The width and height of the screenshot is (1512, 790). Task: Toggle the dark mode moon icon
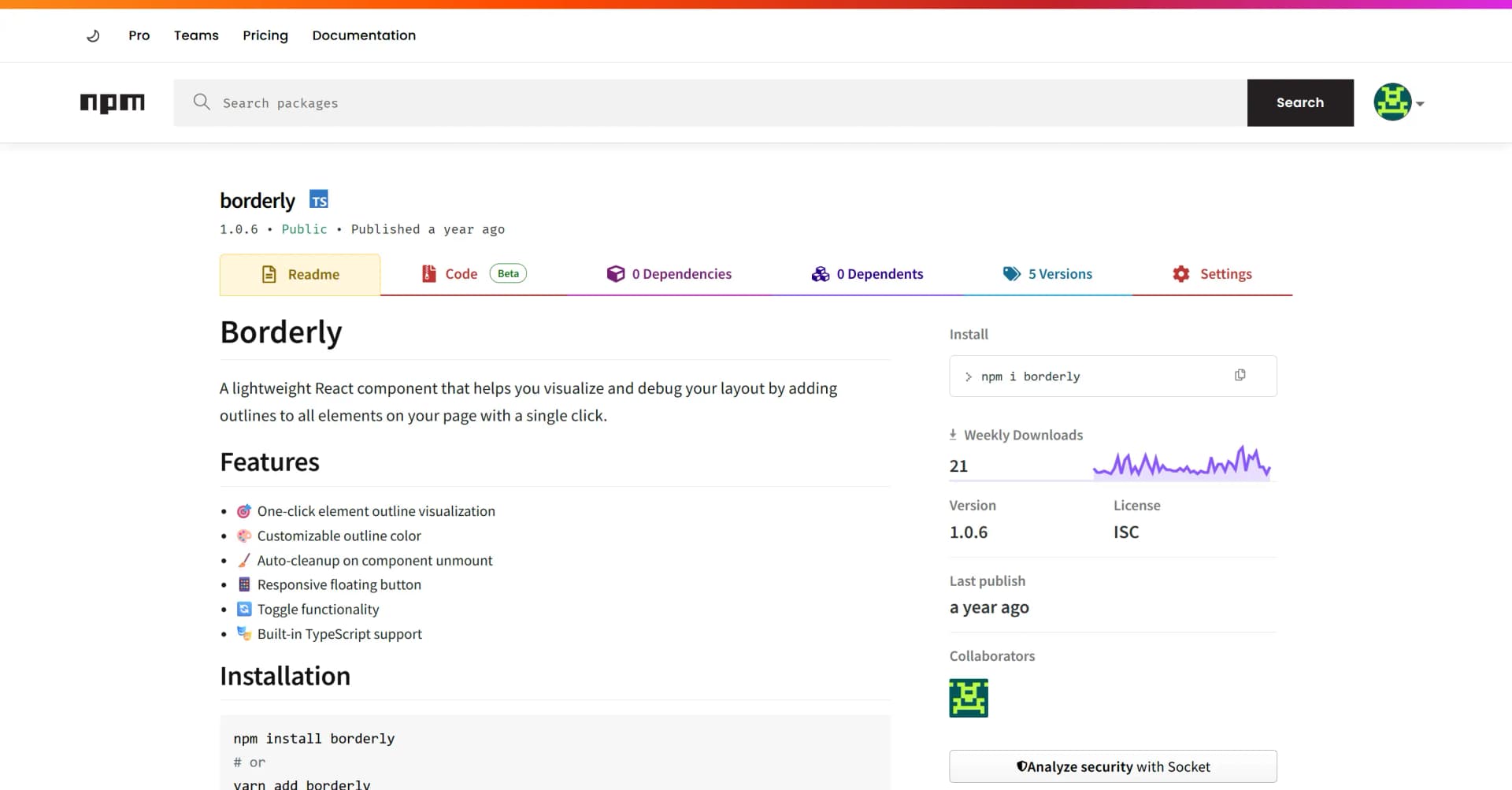click(x=93, y=35)
